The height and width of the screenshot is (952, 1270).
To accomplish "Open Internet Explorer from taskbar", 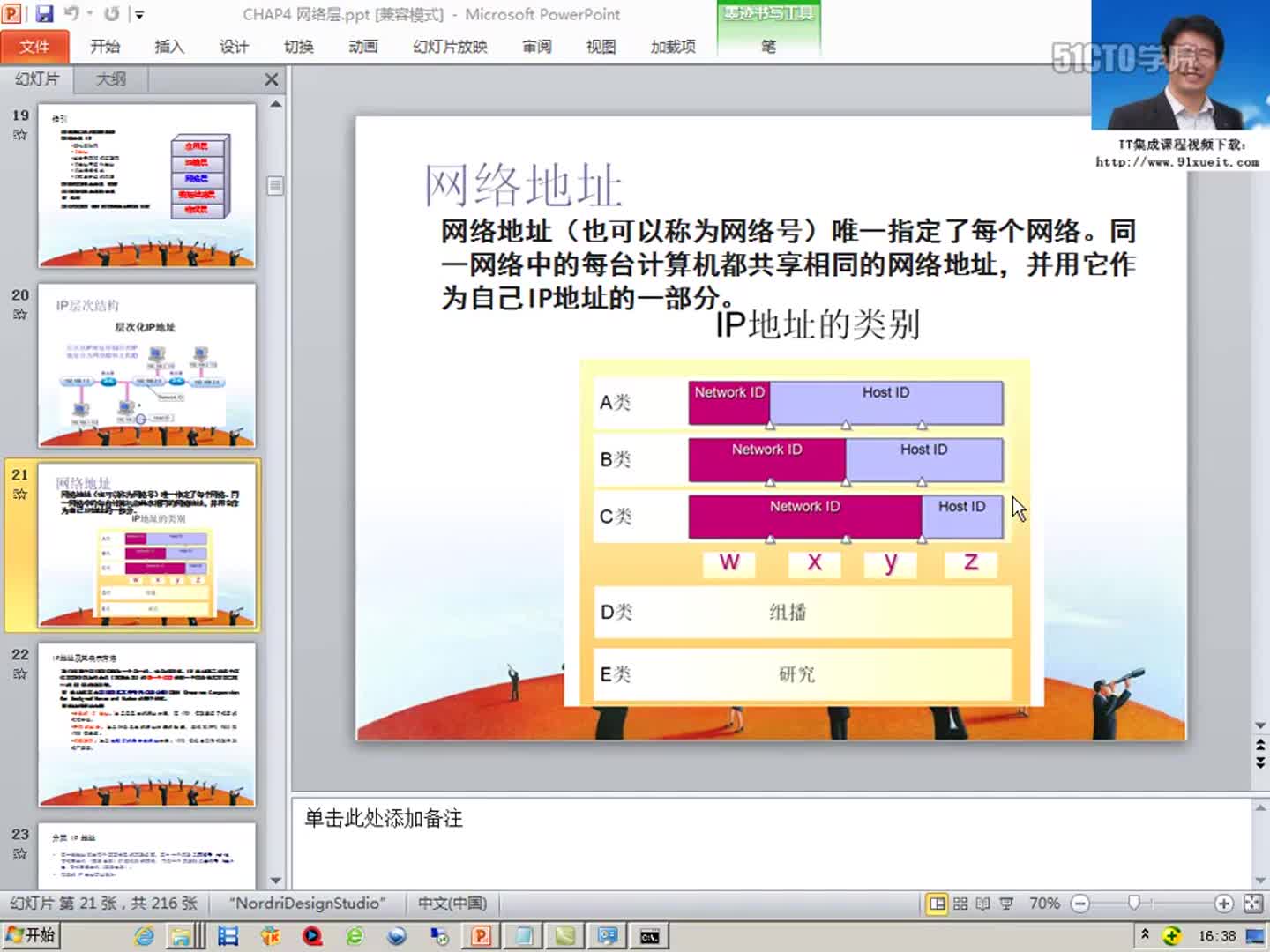I will tap(144, 936).
